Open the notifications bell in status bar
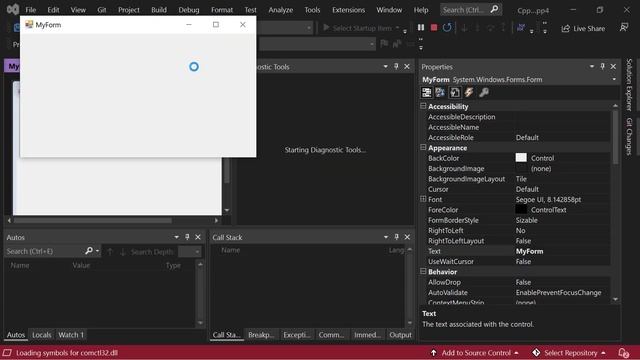640x360 pixels. [623, 353]
